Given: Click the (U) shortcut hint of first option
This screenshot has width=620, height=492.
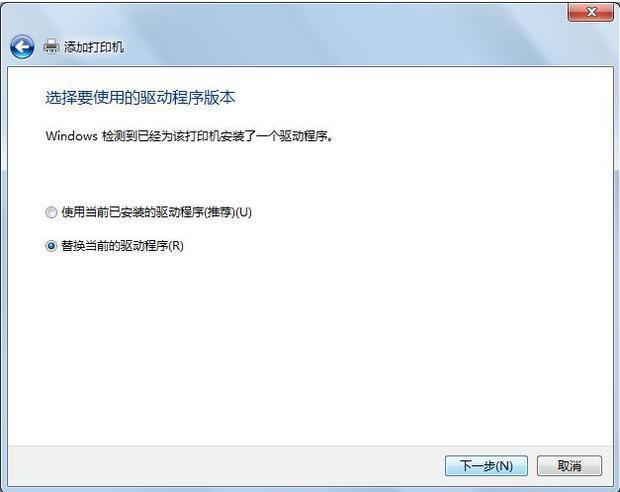Looking at the screenshot, I should [244, 212].
